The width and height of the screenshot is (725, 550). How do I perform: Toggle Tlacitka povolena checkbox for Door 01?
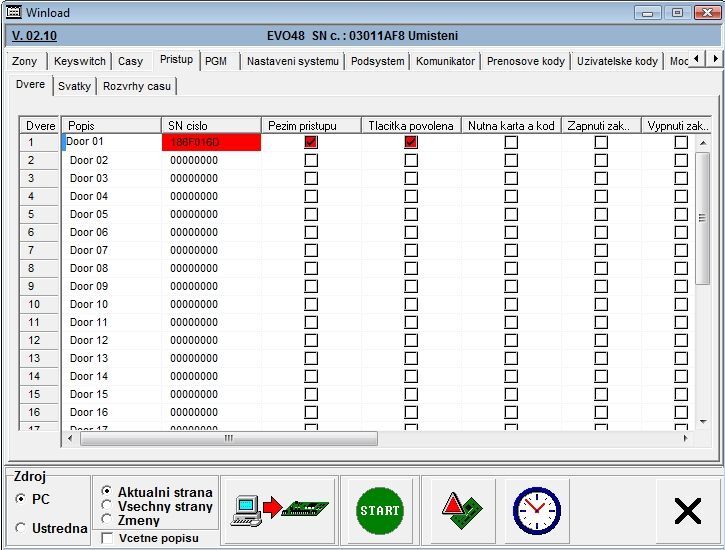point(411,142)
